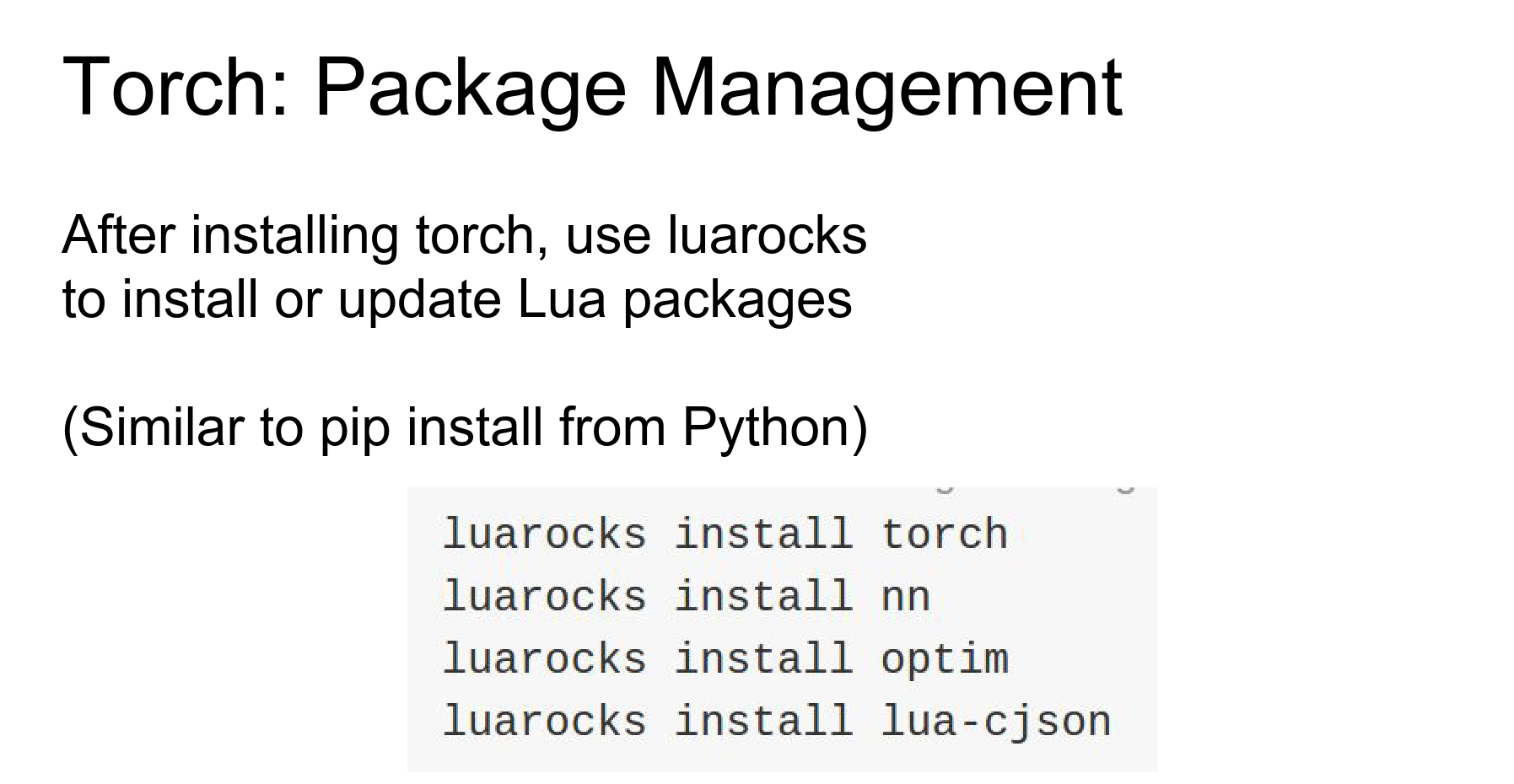Click the word "Python)" in the parenthetical note
1514x784 pixels.
click(x=775, y=429)
